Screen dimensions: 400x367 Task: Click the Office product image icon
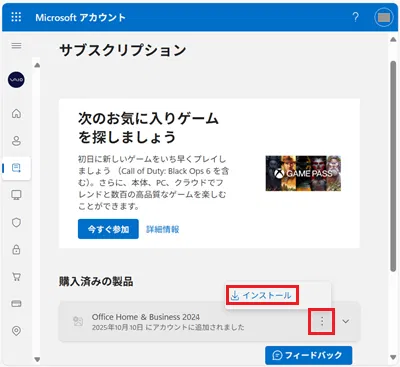pyautogui.click(x=78, y=321)
